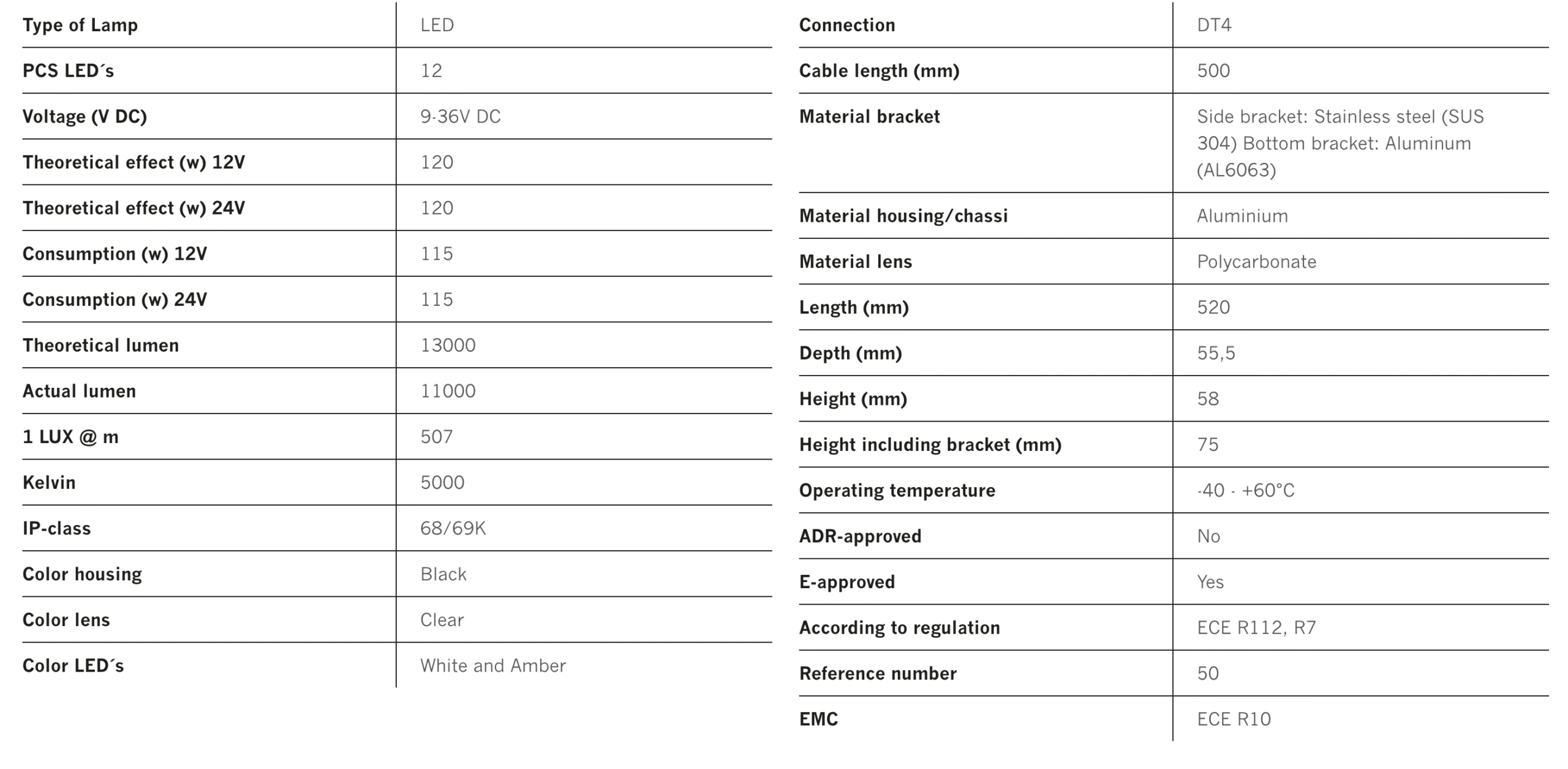Image resolution: width=1568 pixels, height=769 pixels.
Task: Select the IP-class value 68/69K
Action: point(453,528)
